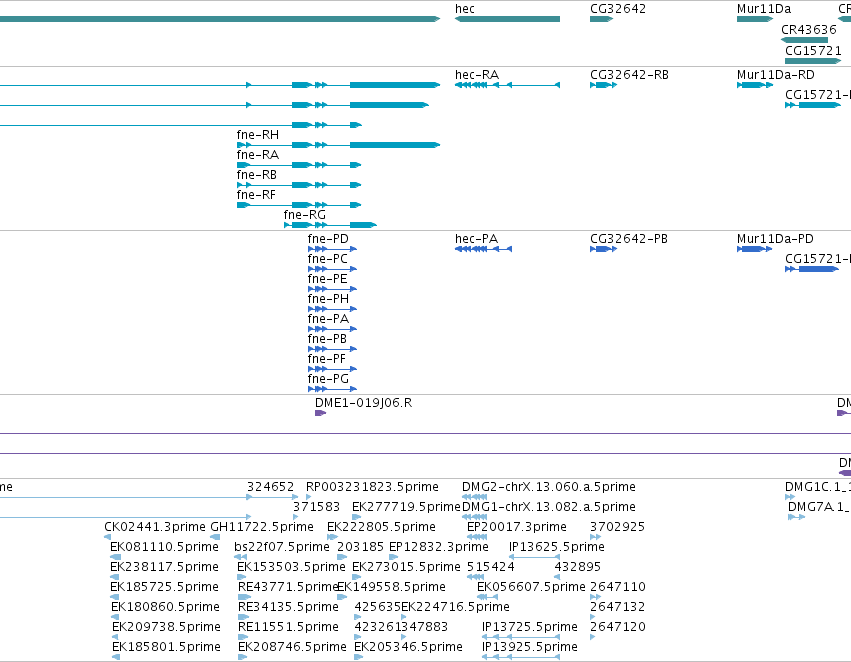This screenshot has height=662, width=851.
Task: Select the EK081110.5prime EST
Action: point(115,557)
